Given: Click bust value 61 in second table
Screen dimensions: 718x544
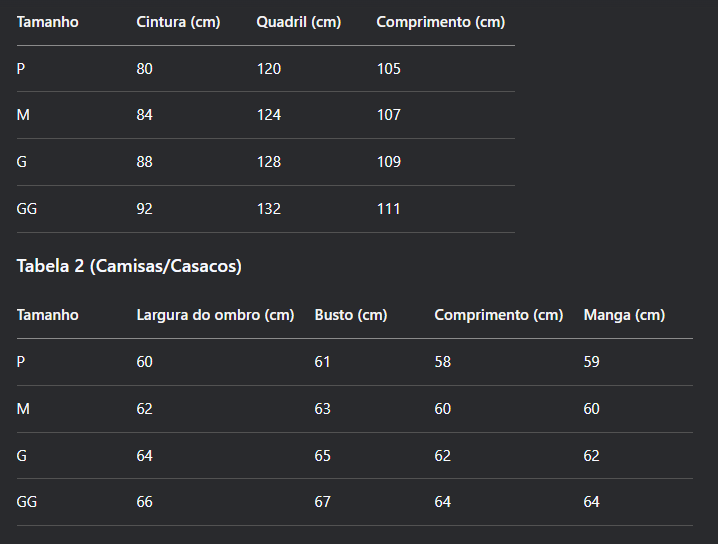Looking at the screenshot, I should click(x=322, y=362).
